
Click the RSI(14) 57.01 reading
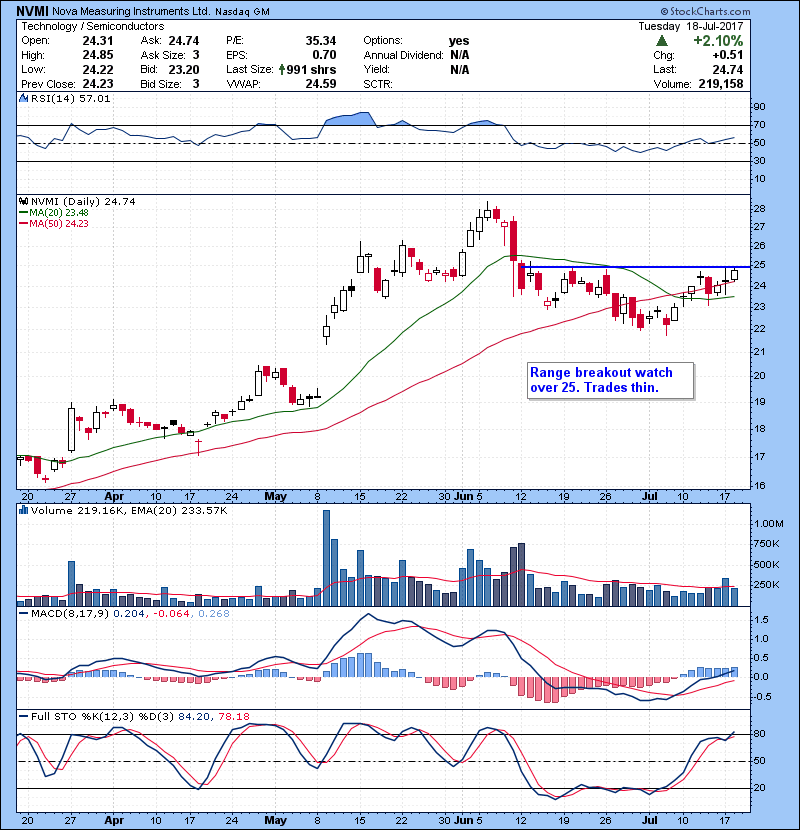click(x=70, y=98)
